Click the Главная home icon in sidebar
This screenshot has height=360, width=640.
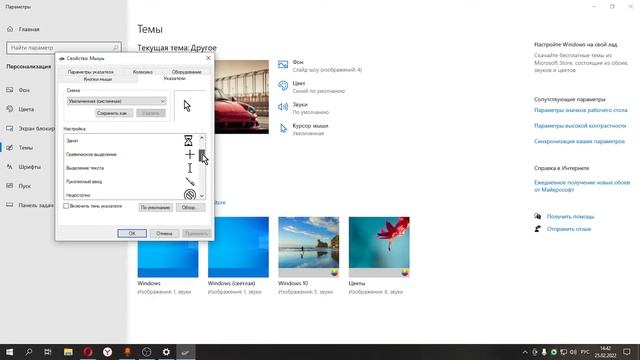10,29
